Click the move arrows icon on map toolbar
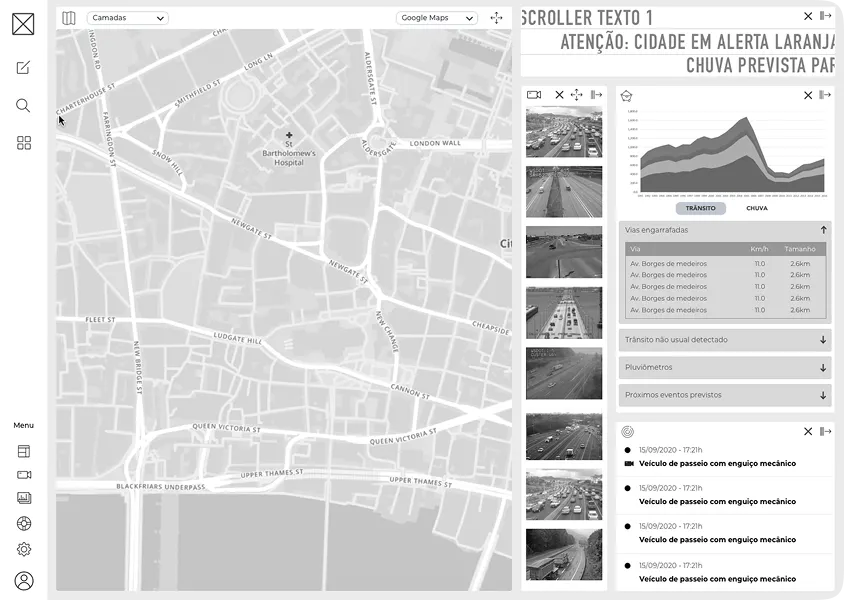The height and width of the screenshot is (600, 844). pos(497,18)
